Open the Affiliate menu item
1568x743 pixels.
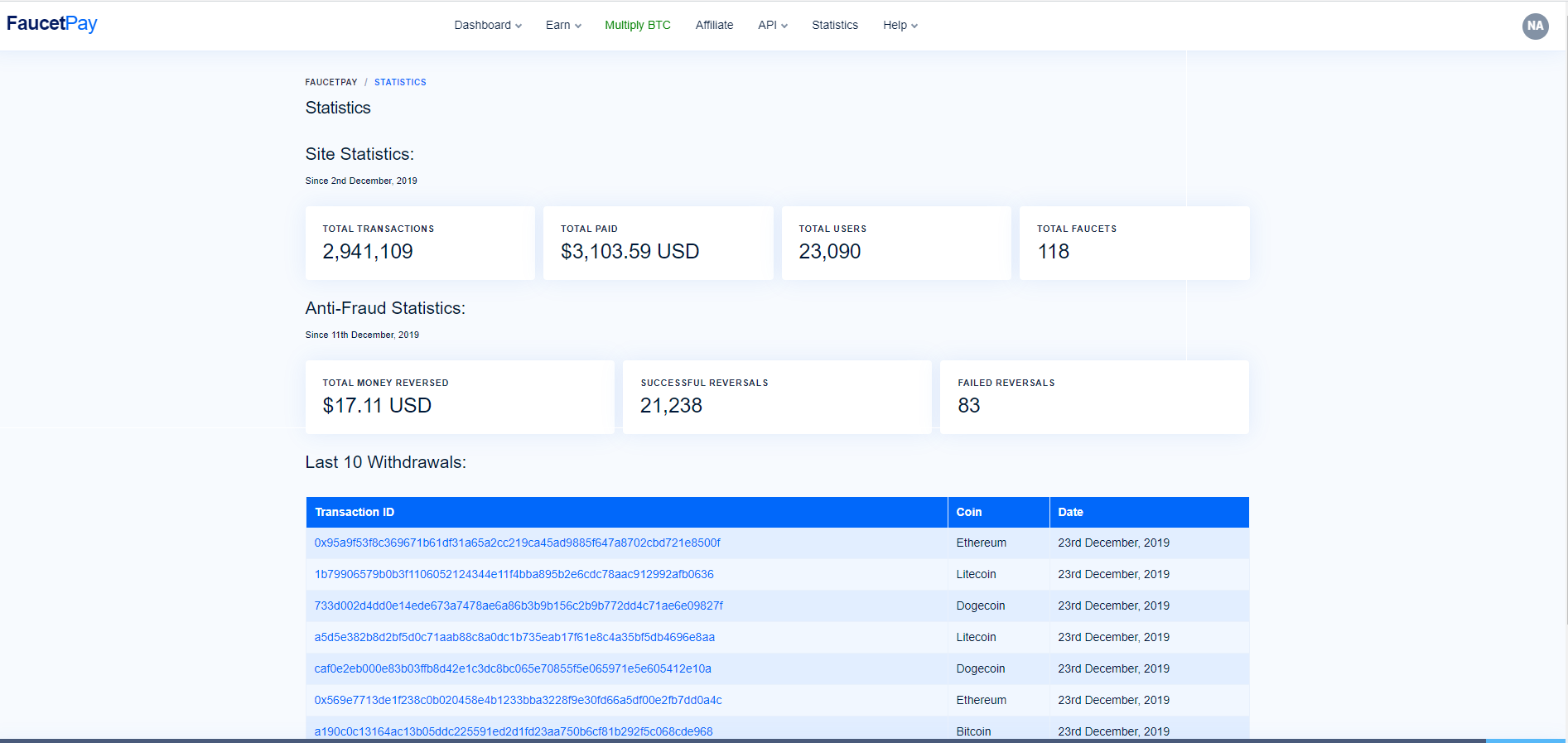pos(714,26)
